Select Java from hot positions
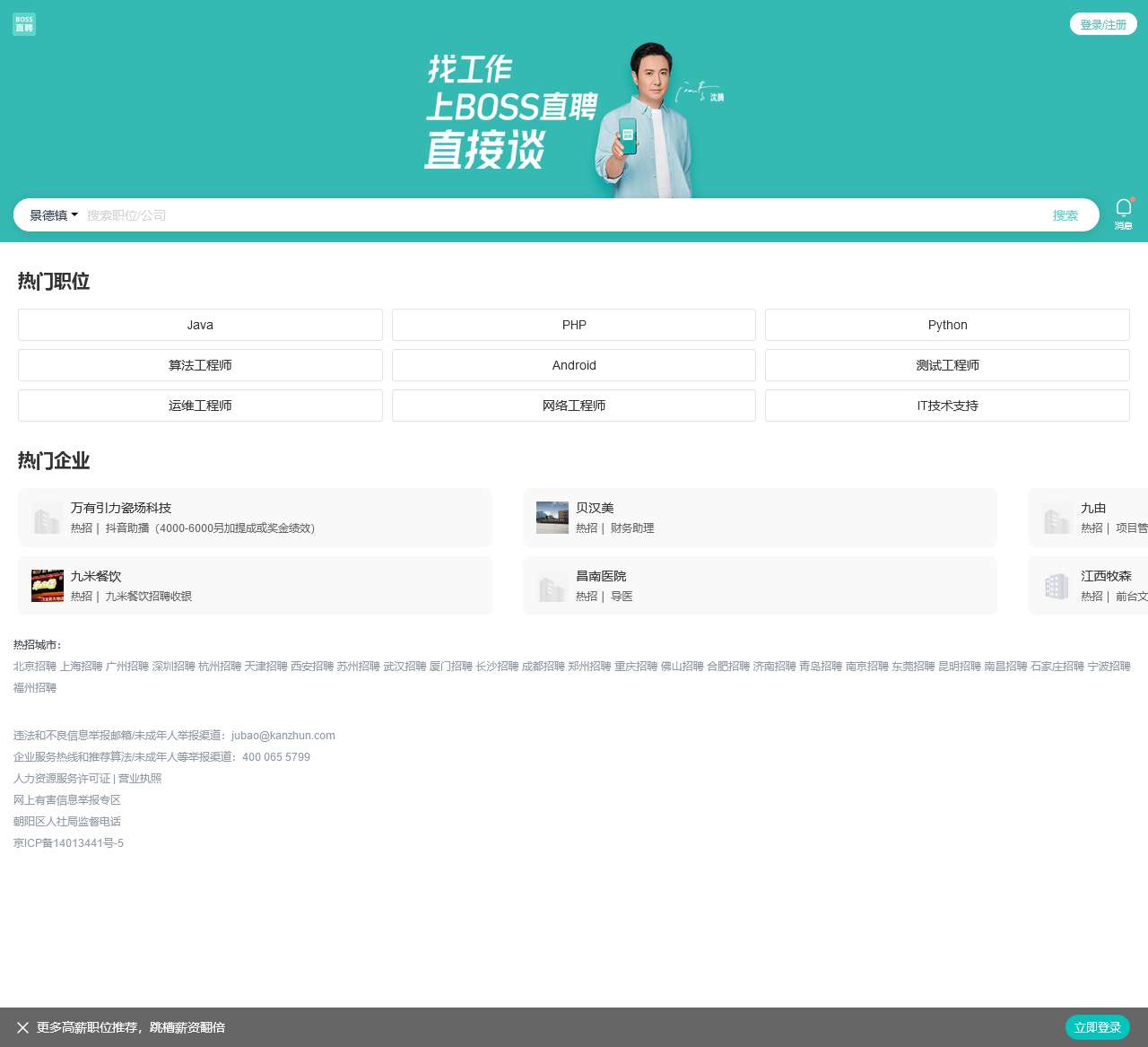Viewport: 1148px width, 1047px height. point(200,325)
